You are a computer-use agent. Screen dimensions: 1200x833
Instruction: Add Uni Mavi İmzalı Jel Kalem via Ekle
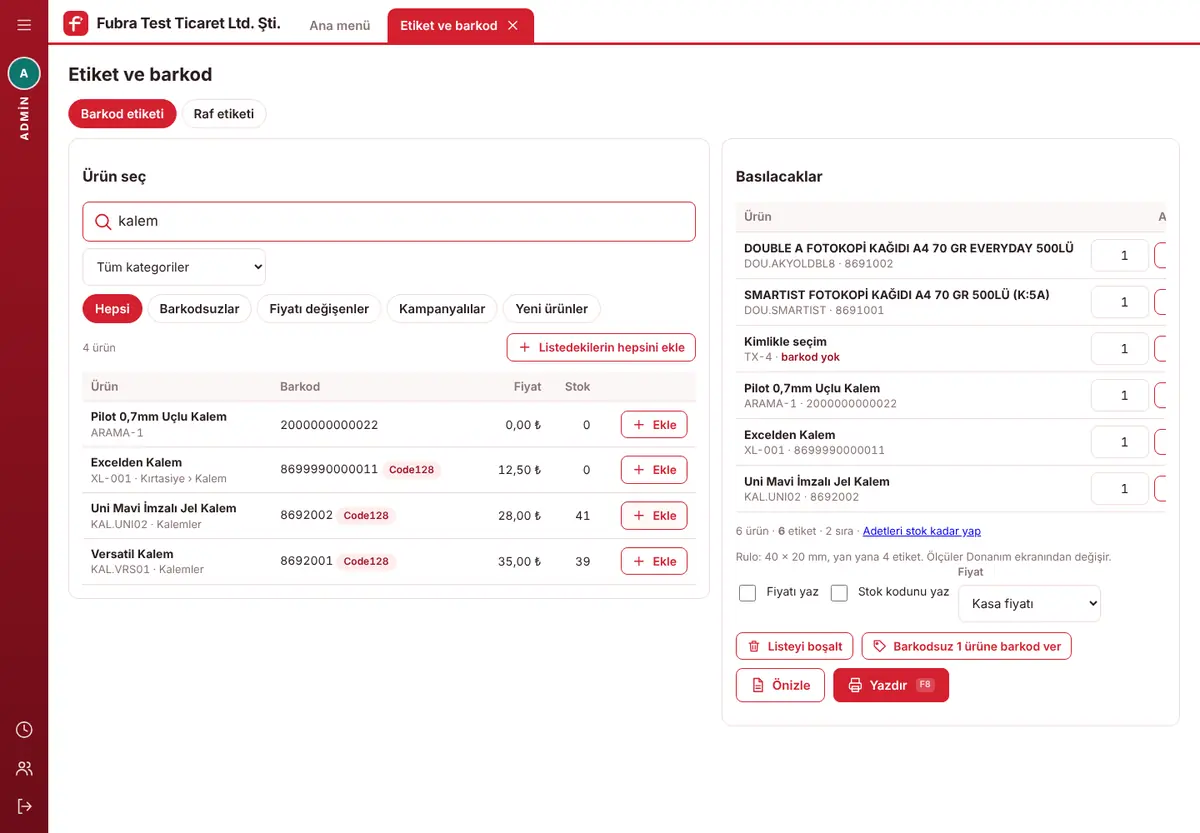click(654, 516)
